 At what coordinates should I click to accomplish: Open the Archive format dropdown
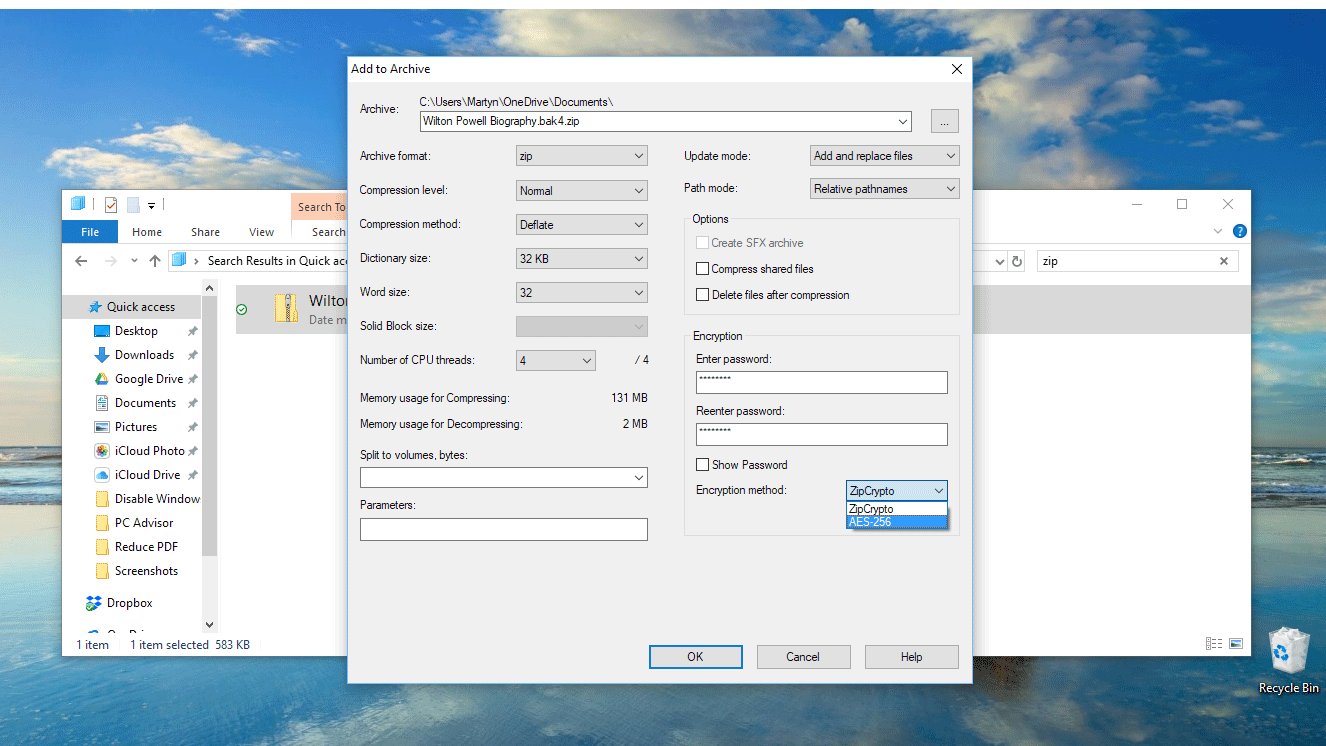(x=582, y=156)
